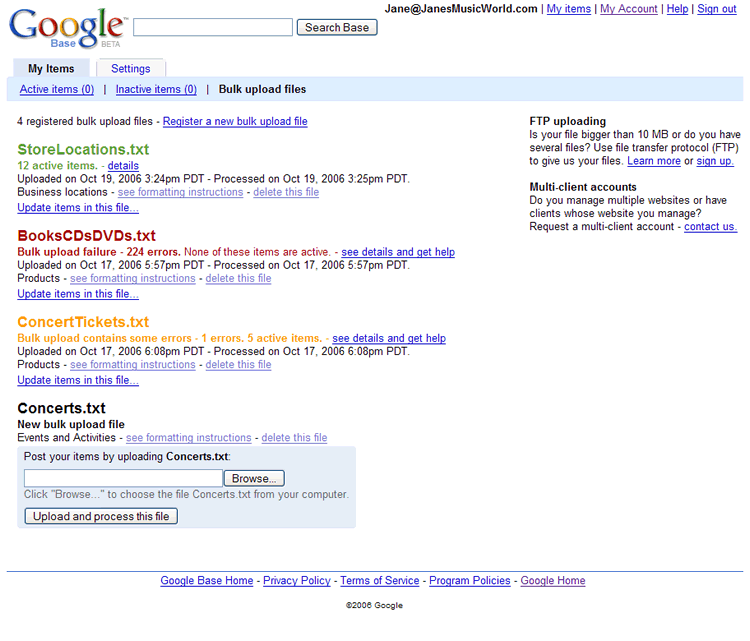The image size is (750, 641).
Task: See formatting instructions for Events and Activities
Action: 188,438
